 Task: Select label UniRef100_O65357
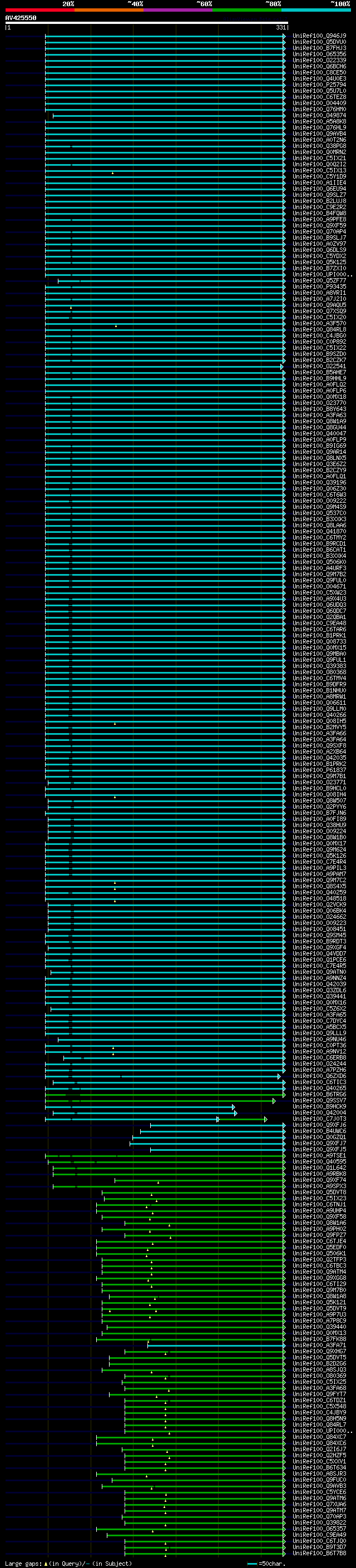tap(319, 1529)
